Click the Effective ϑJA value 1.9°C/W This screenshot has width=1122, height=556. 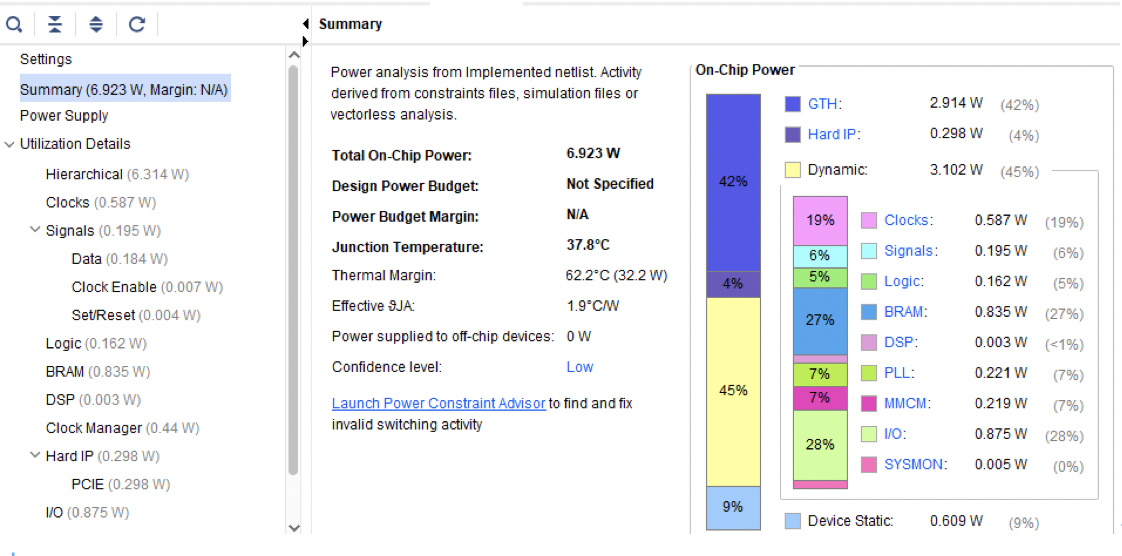click(x=592, y=306)
